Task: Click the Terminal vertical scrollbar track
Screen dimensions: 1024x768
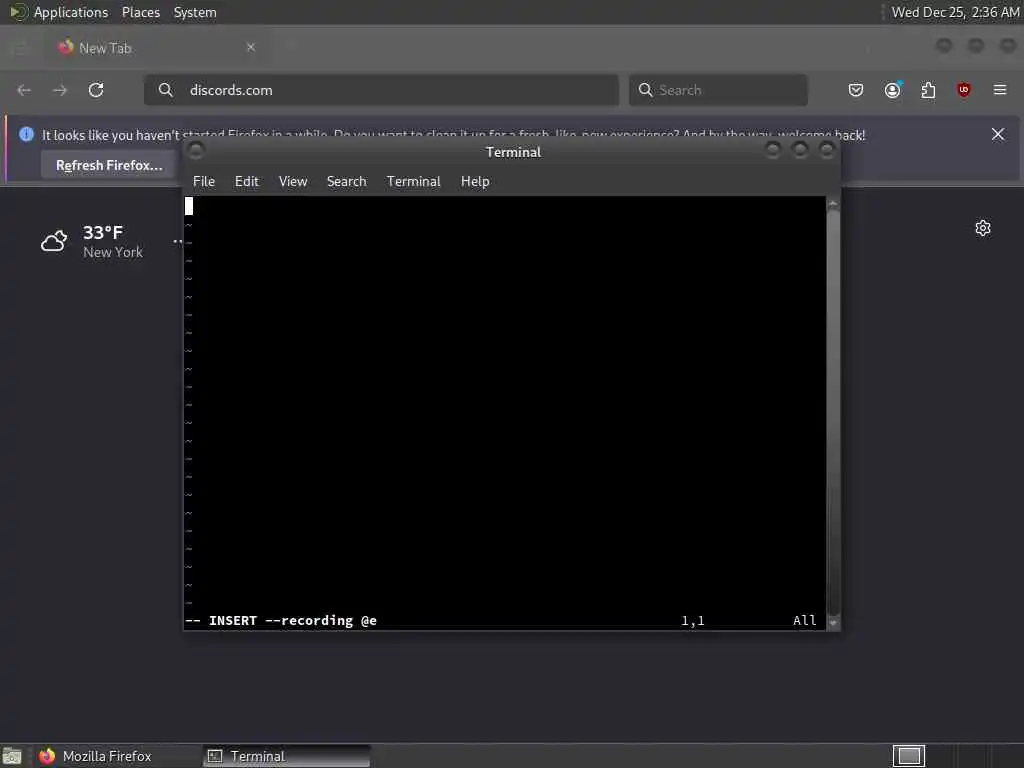Action: (x=833, y=413)
